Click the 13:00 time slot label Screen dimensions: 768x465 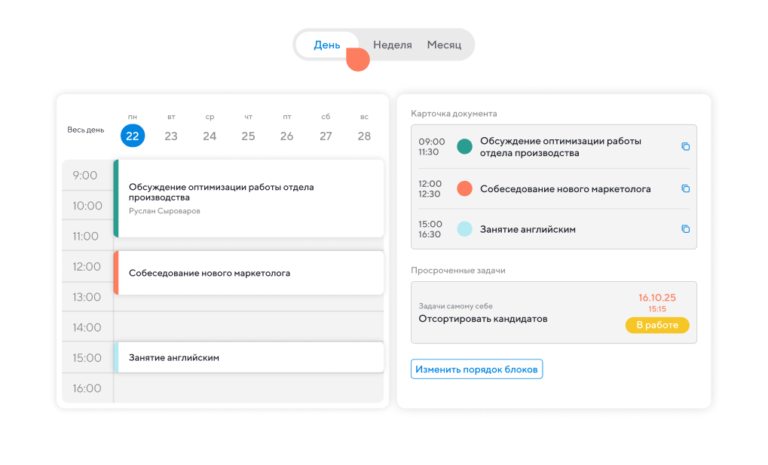coord(87,297)
